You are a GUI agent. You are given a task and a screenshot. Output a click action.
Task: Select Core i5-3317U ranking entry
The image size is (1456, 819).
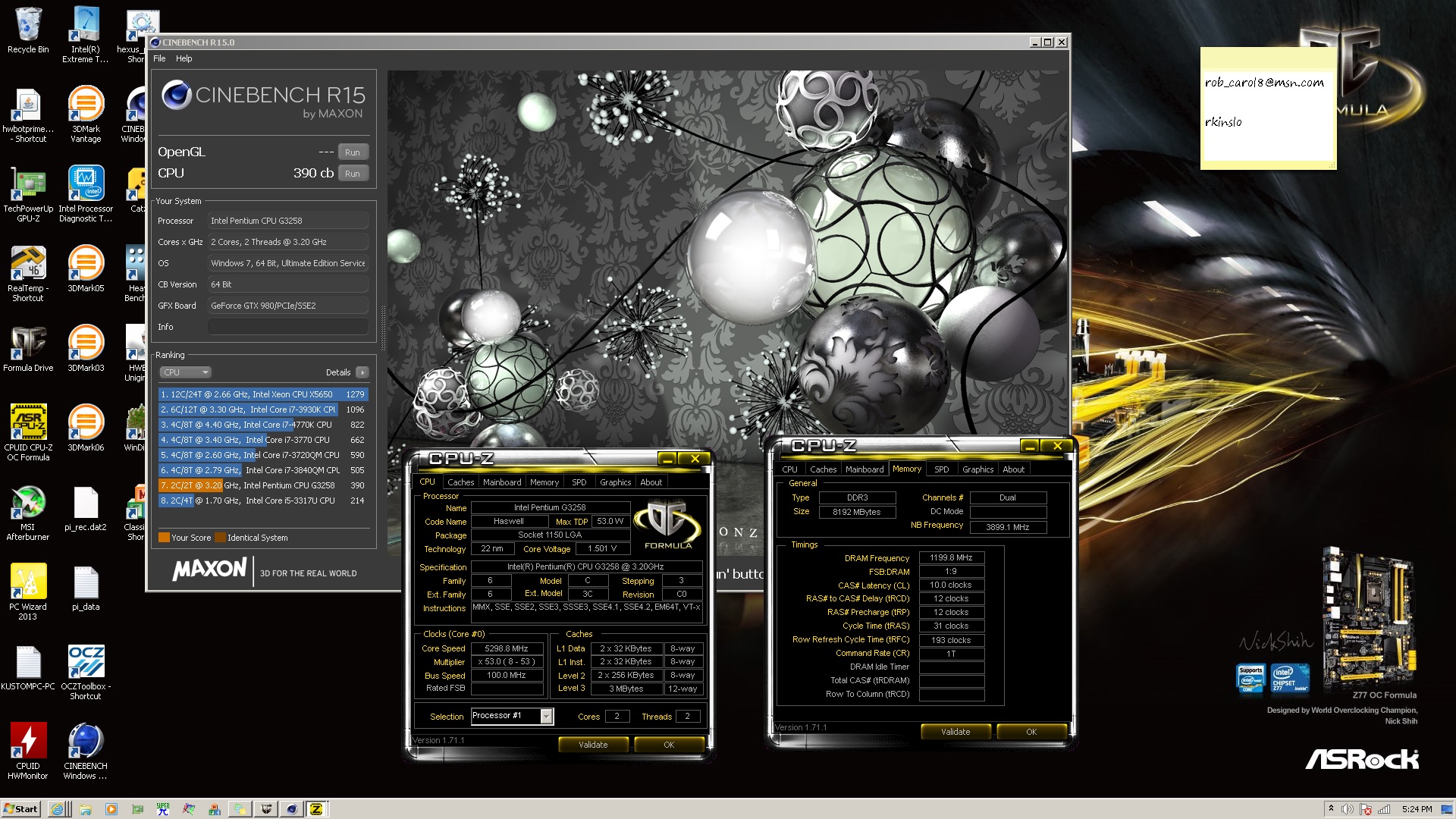click(263, 500)
